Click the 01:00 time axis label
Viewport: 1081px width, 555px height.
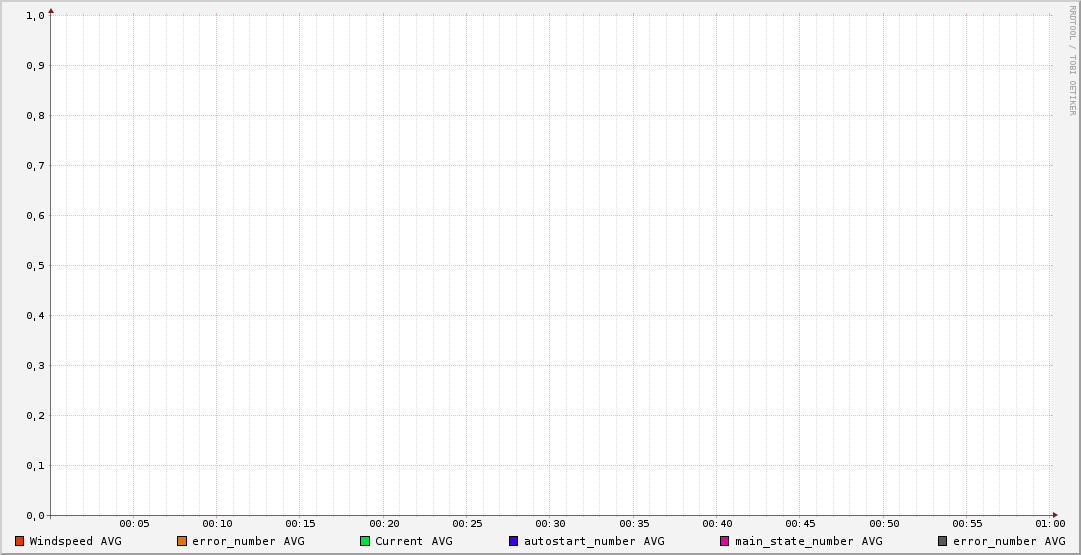click(1050, 524)
